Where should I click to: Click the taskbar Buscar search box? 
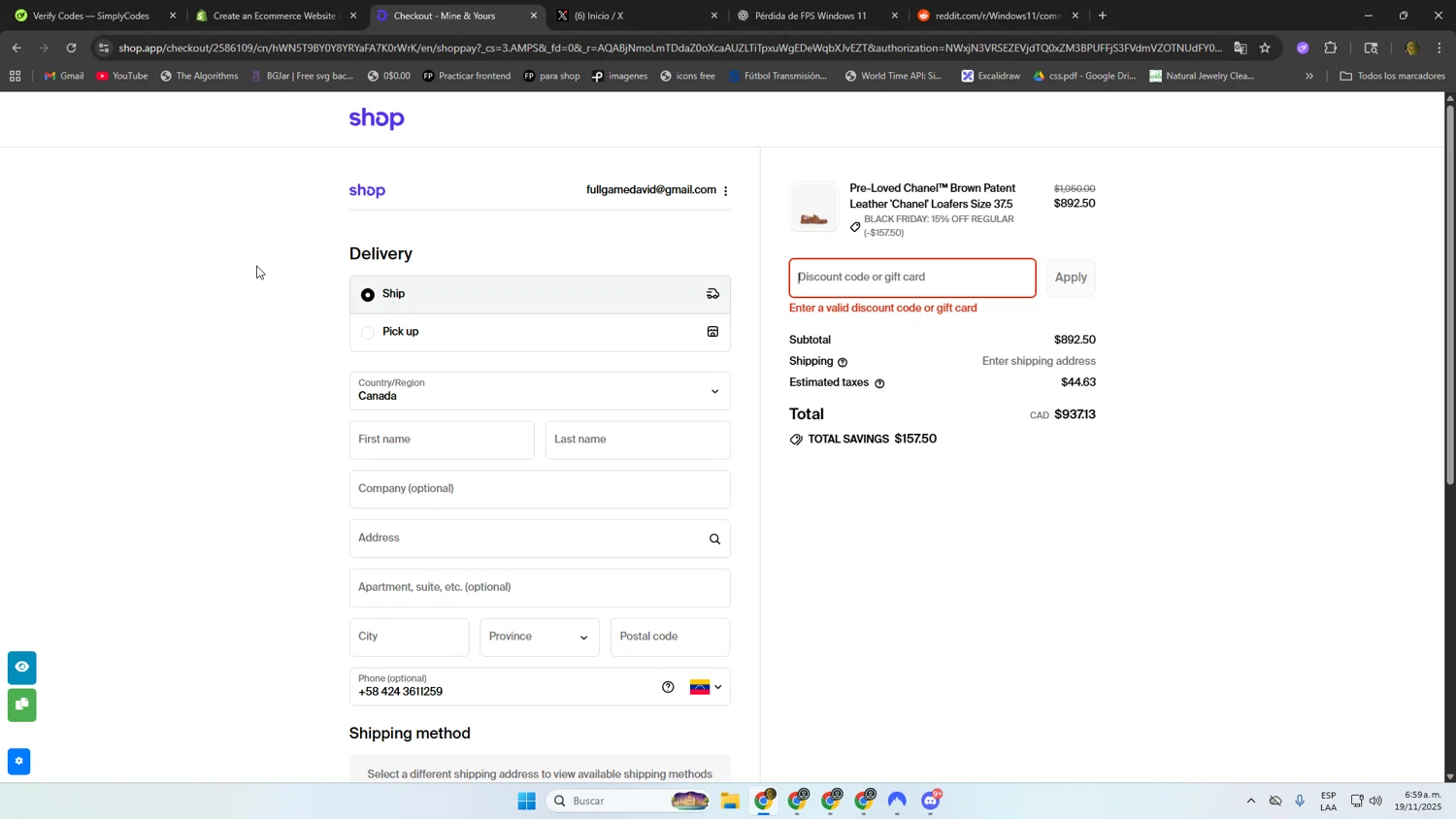(631, 802)
